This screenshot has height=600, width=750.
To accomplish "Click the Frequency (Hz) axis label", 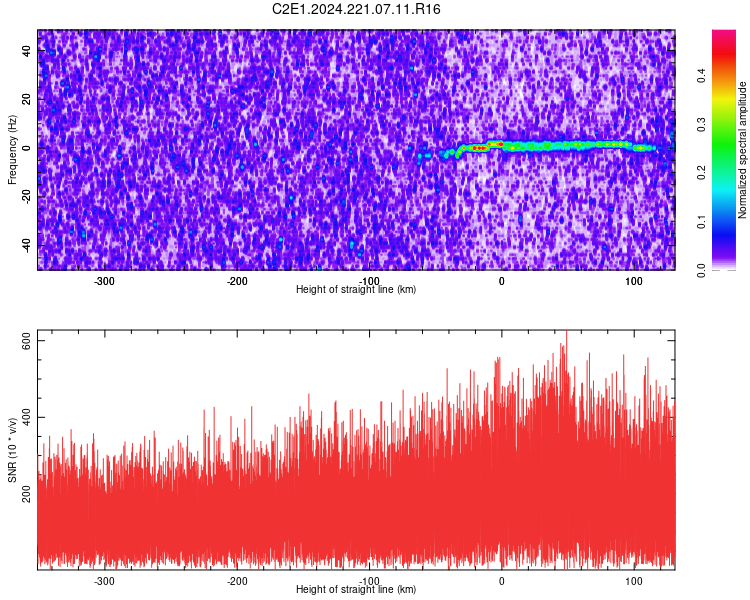I will tap(12, 150).
